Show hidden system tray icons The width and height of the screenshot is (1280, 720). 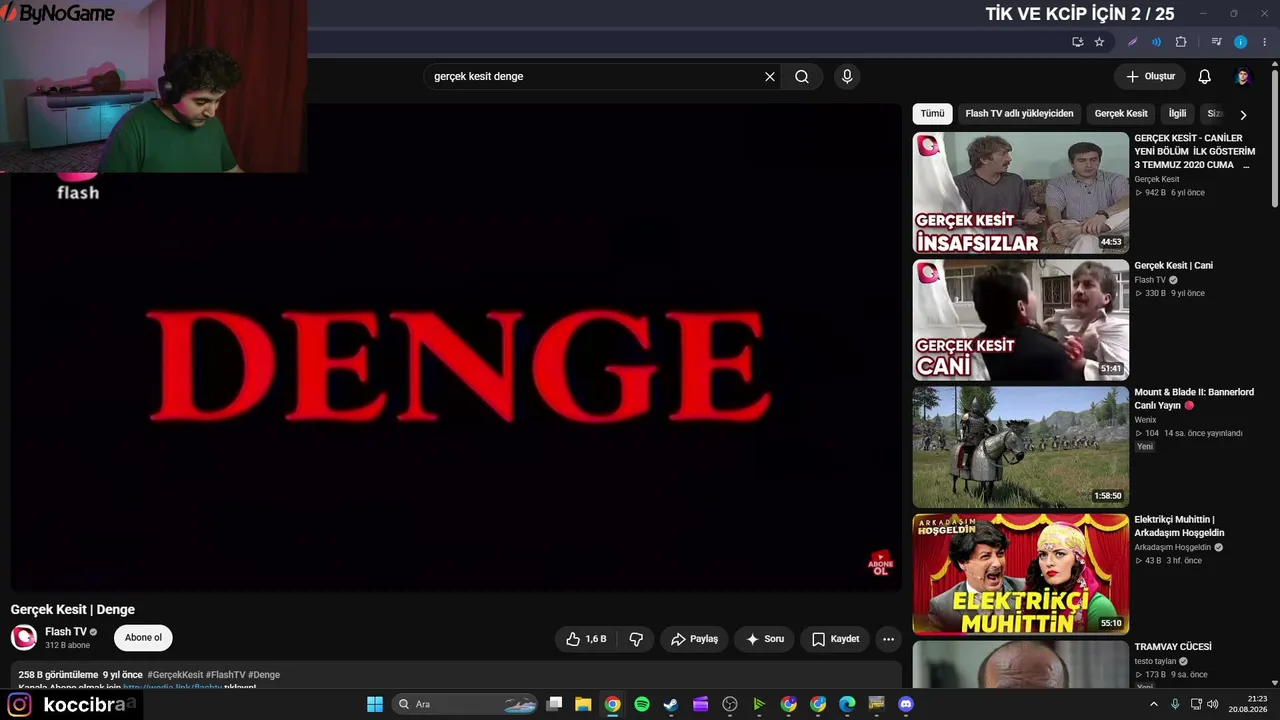(x=1154, y=704)
